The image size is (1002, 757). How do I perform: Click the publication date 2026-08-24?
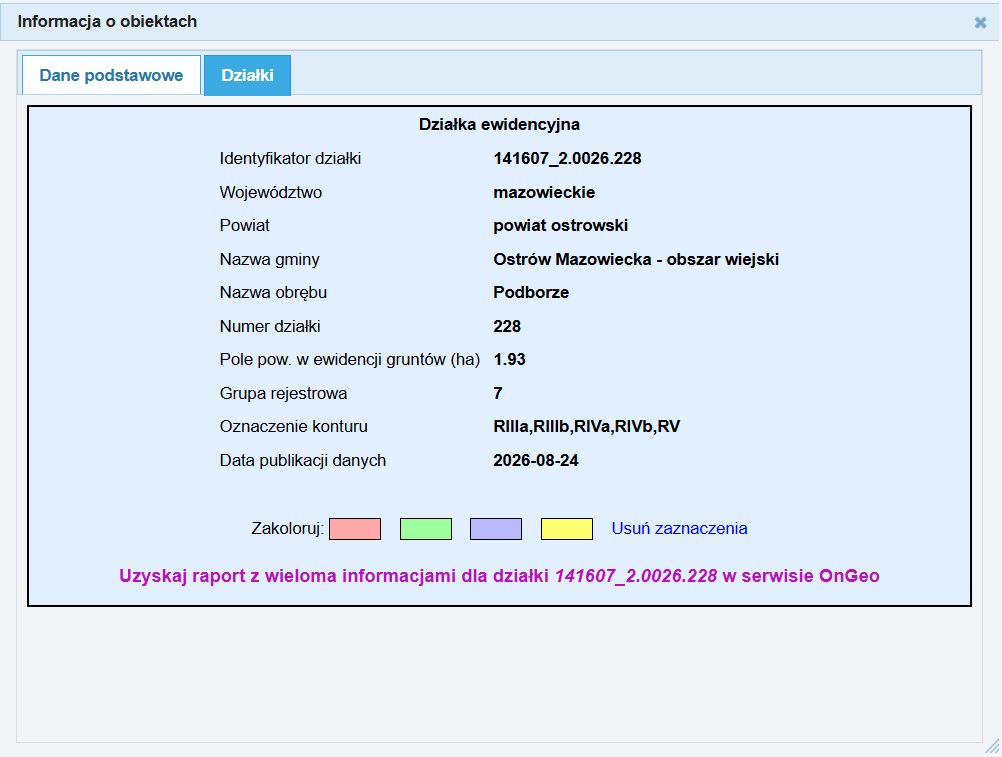tap(536, 461)
